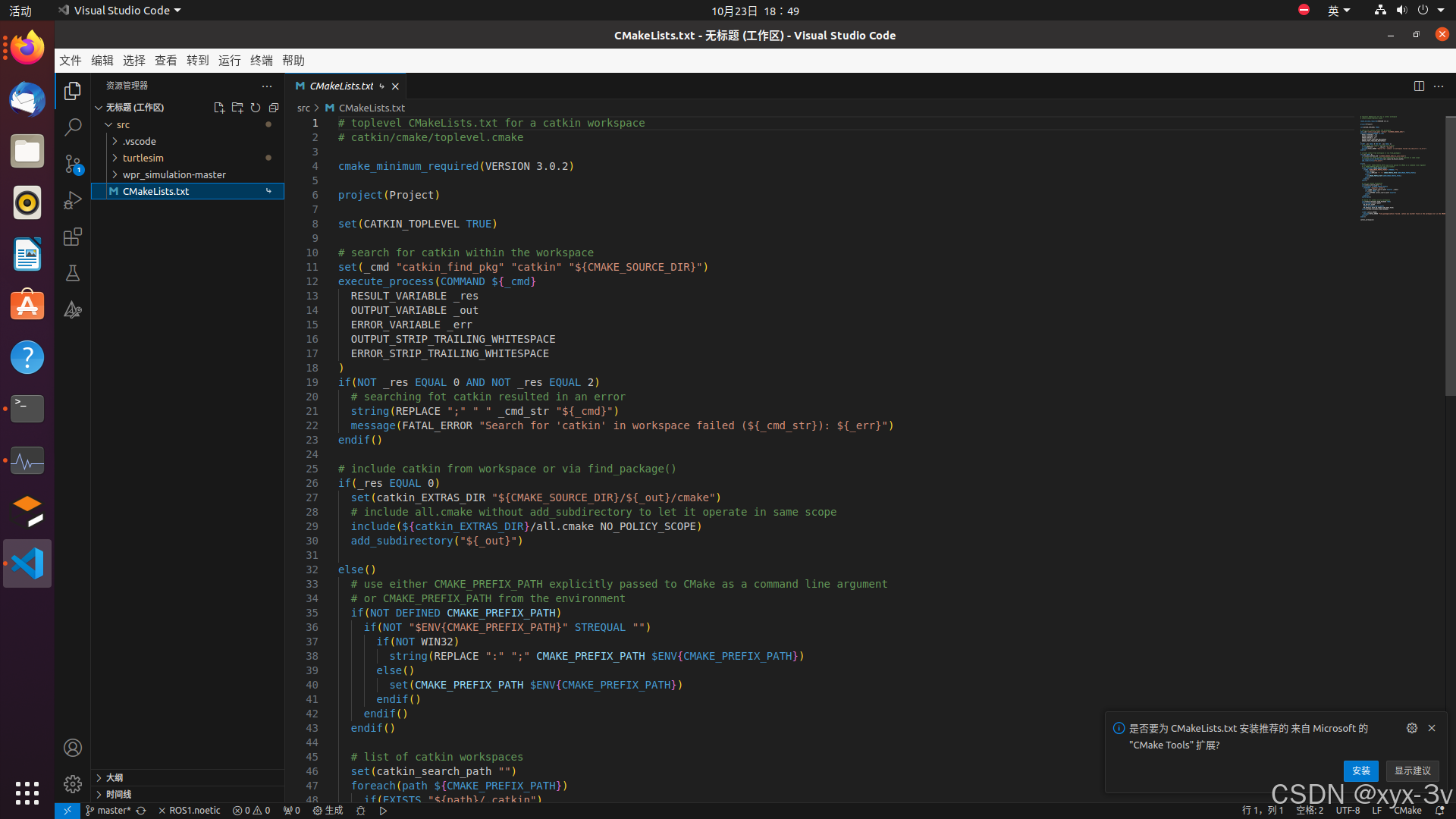The width and height of the screenshot is (1456, 819).
Task: Open the Testing flask view
Action: (73, 273)
